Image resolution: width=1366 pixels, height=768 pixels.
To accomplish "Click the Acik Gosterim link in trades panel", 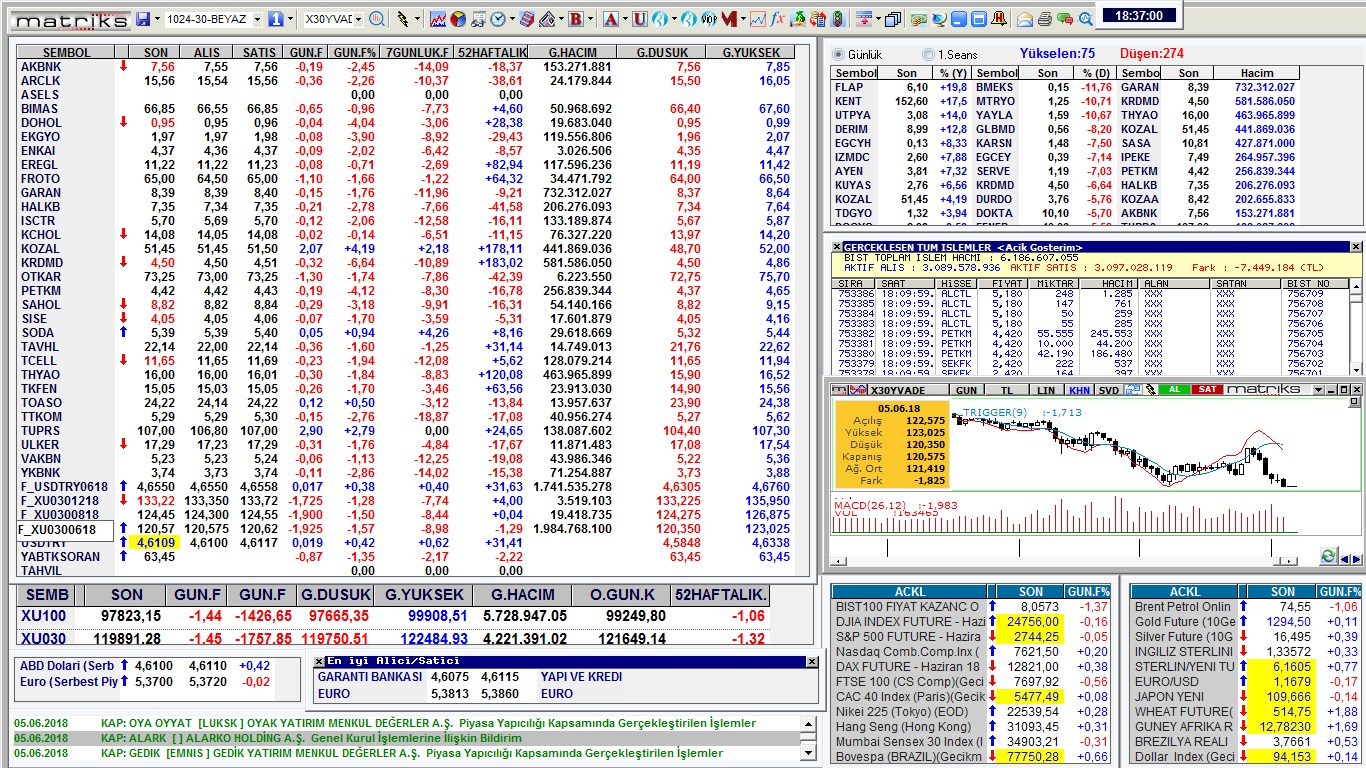I will click(1040, 247).
